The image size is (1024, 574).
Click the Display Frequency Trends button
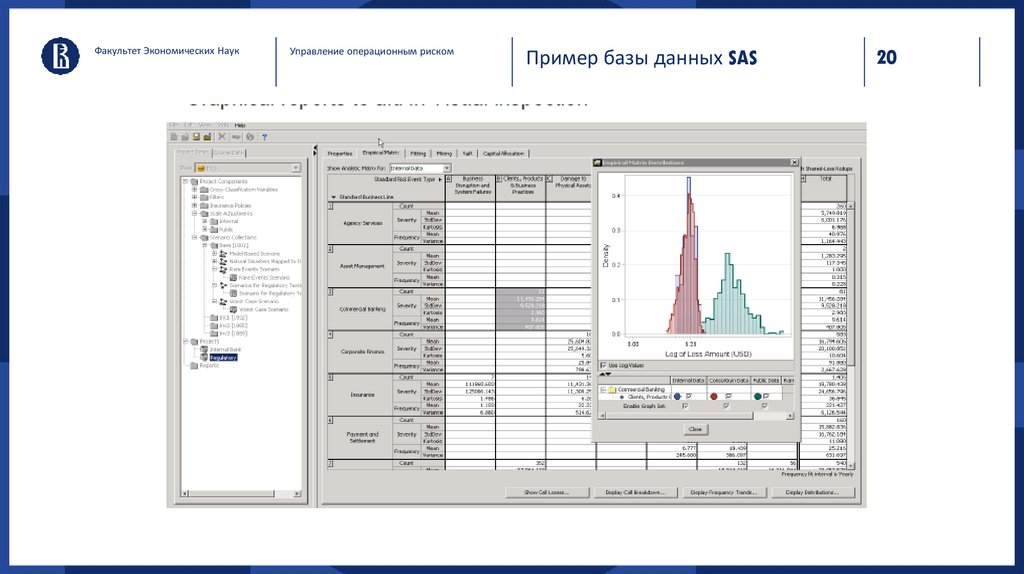coord(724,492)
